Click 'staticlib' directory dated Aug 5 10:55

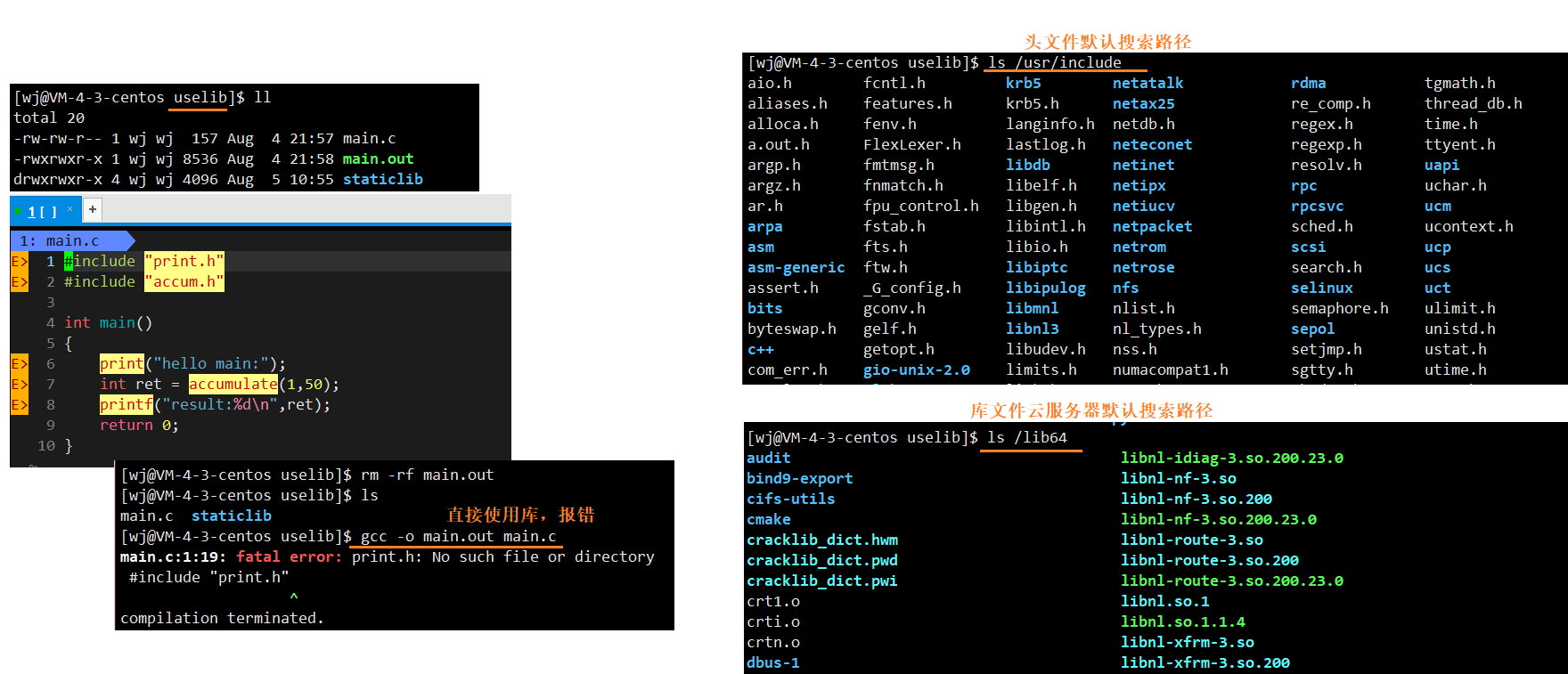383,179
